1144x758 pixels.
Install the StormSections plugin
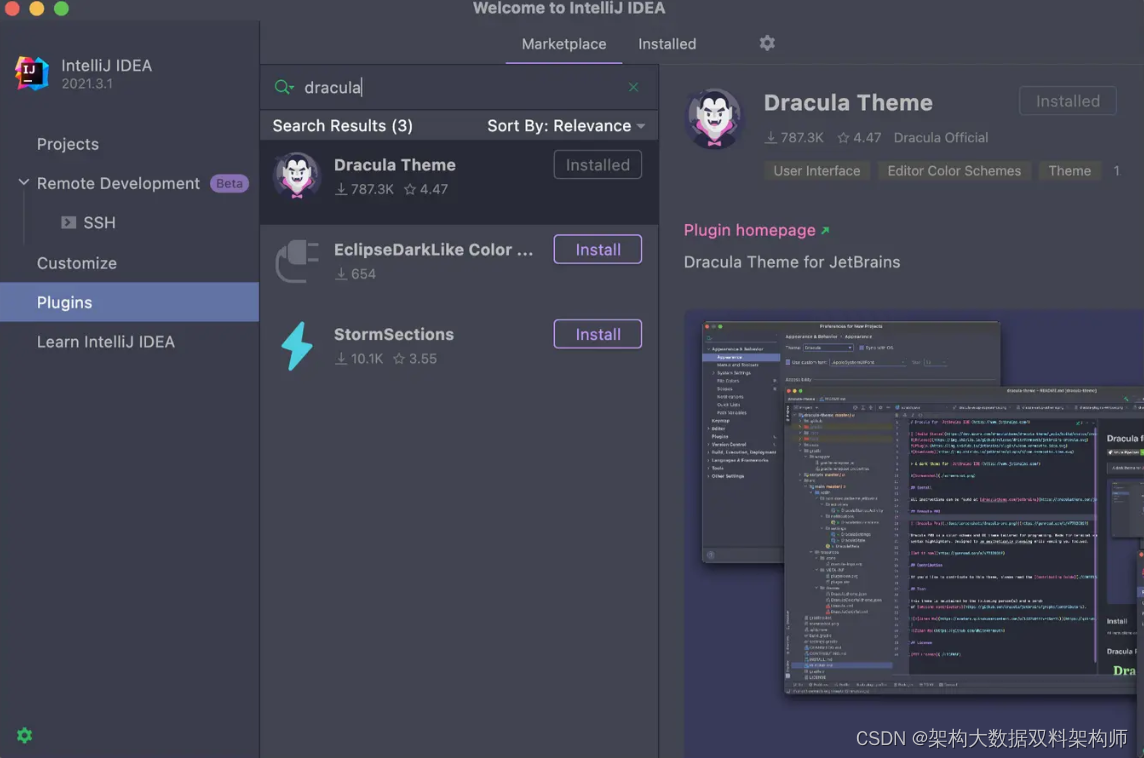click(x=598, y=334)
